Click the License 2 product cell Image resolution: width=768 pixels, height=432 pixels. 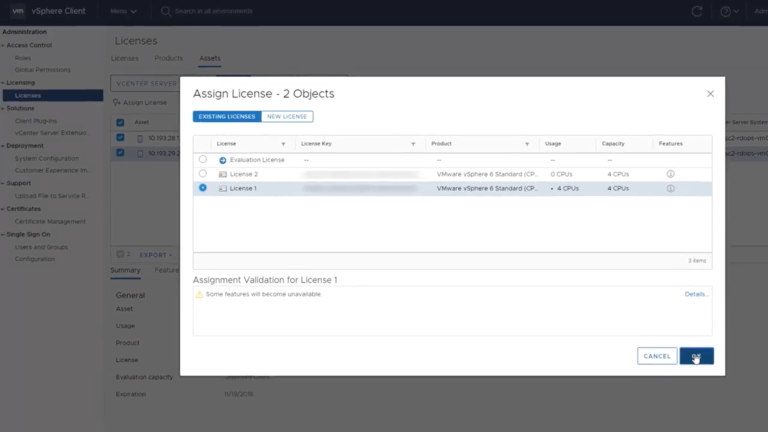click(487, 174)
